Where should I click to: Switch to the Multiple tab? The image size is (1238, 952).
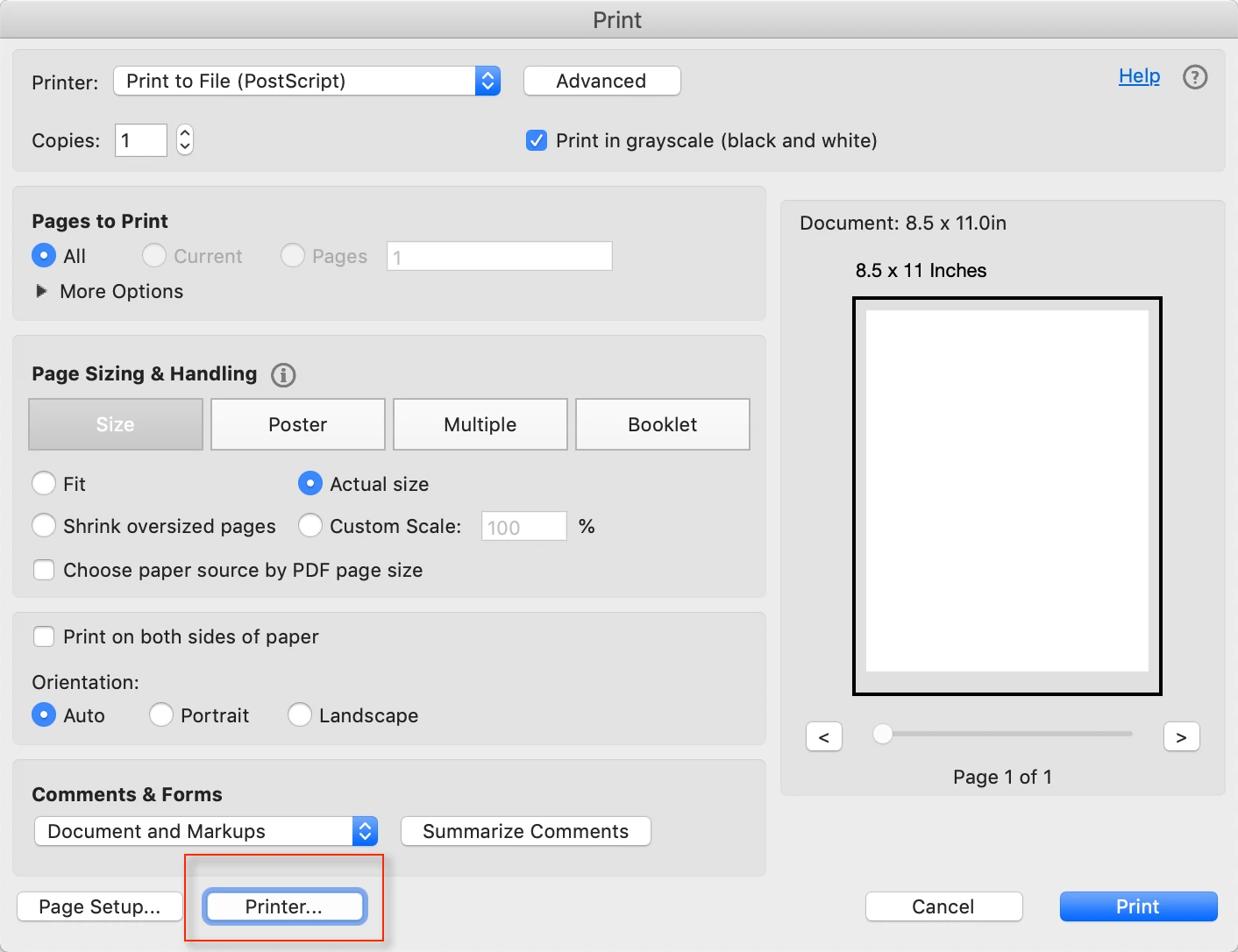(480, 424)
